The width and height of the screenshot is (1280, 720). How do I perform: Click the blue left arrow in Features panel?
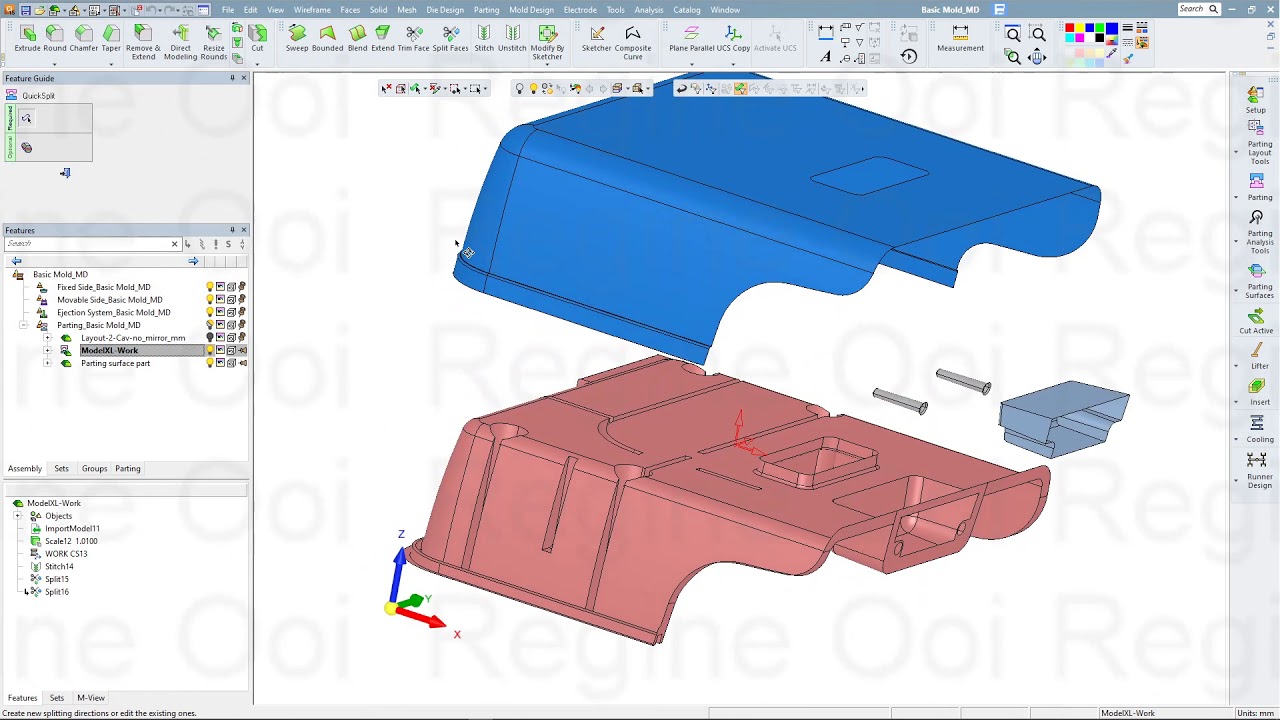(x=16, y=261)
